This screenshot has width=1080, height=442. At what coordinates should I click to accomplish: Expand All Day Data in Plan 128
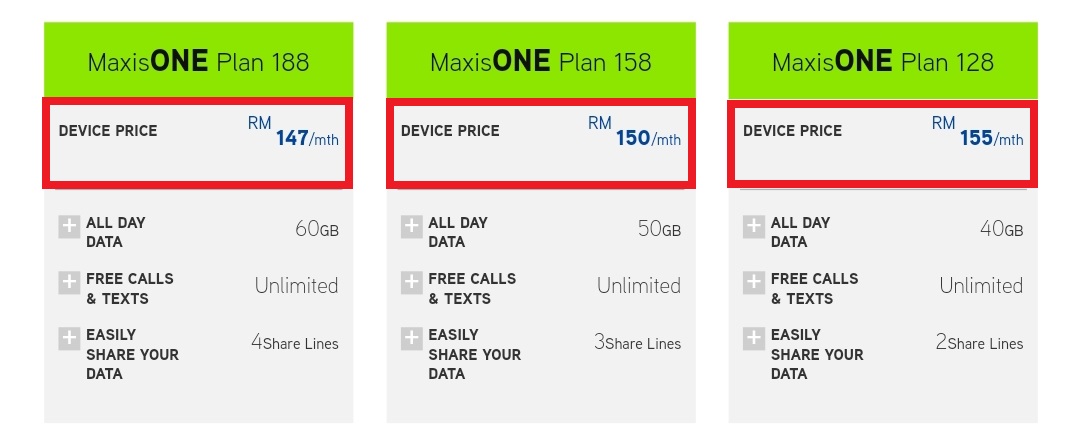tap(753, 227)
